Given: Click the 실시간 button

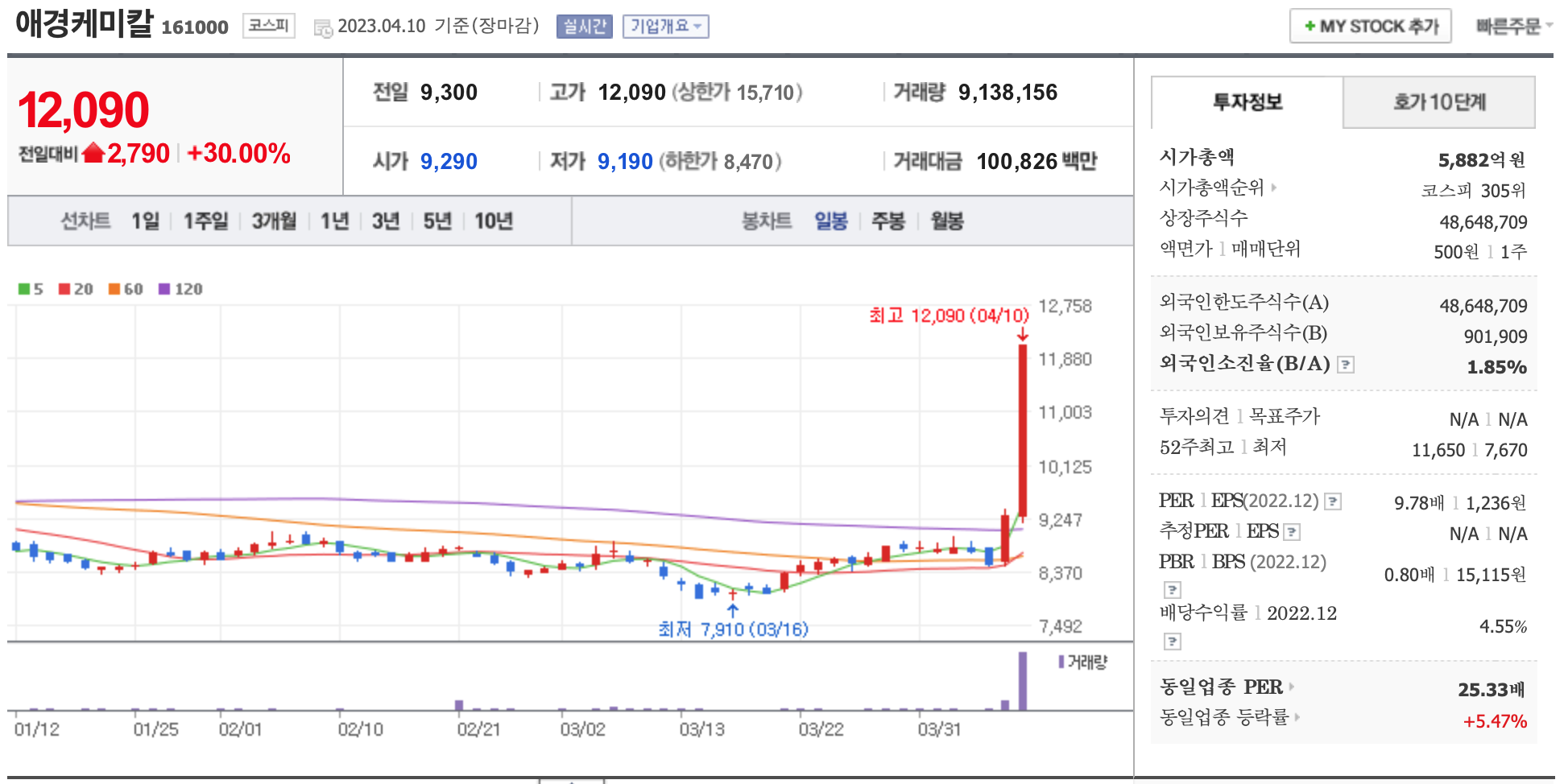Looking at the screenshot, I should [x=584, y=27].
